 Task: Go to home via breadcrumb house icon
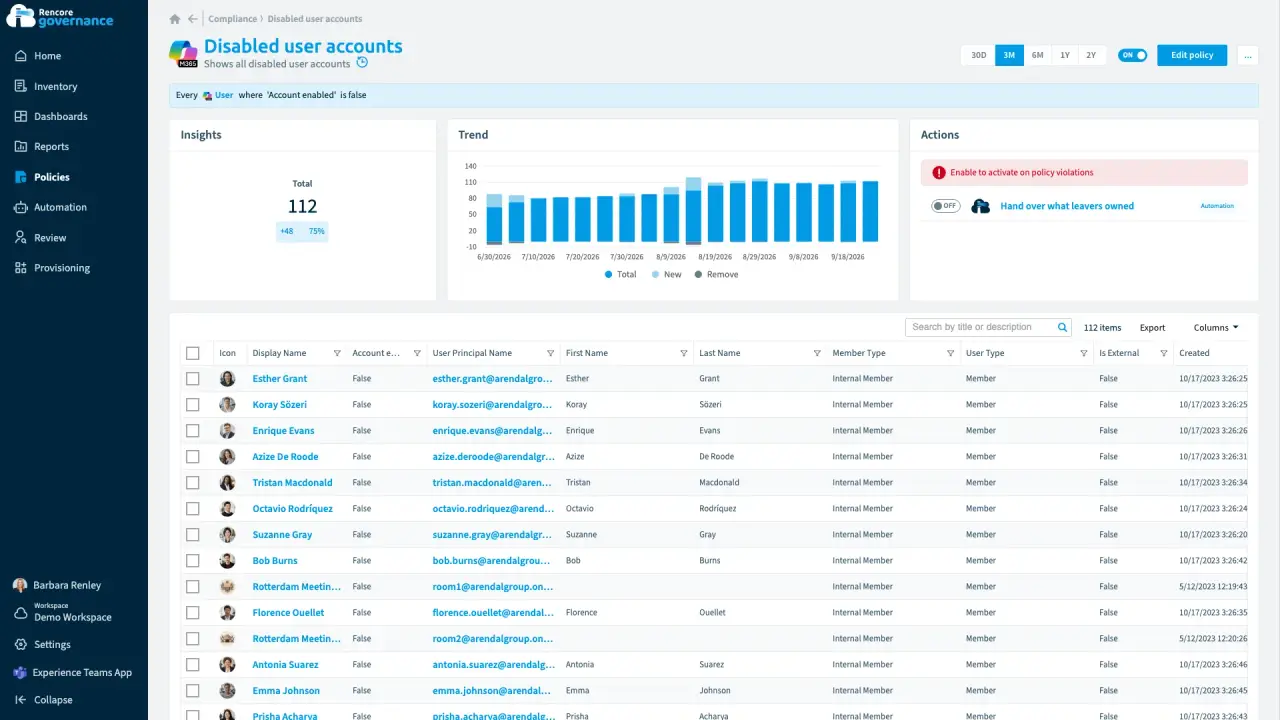click(x=175, y=19)
